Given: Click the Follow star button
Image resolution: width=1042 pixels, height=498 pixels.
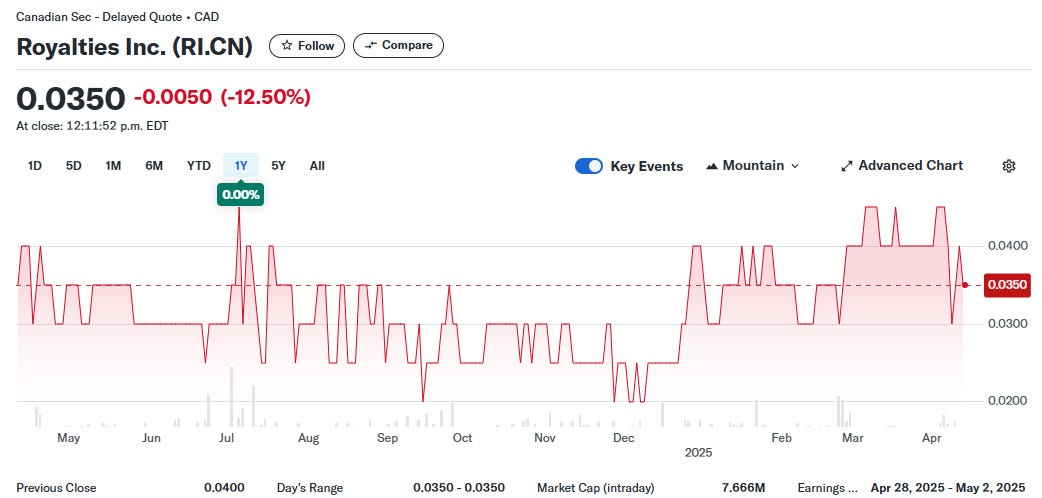Looking at the screenshot, I should pyautogui.click(x=307, y=45).
